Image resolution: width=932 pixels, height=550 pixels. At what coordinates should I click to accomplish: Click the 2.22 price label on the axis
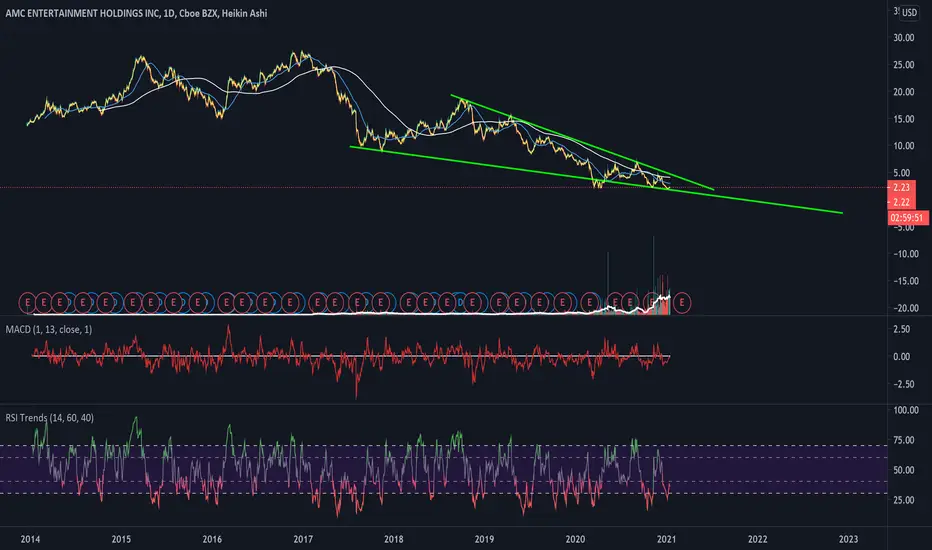(901, 202)
